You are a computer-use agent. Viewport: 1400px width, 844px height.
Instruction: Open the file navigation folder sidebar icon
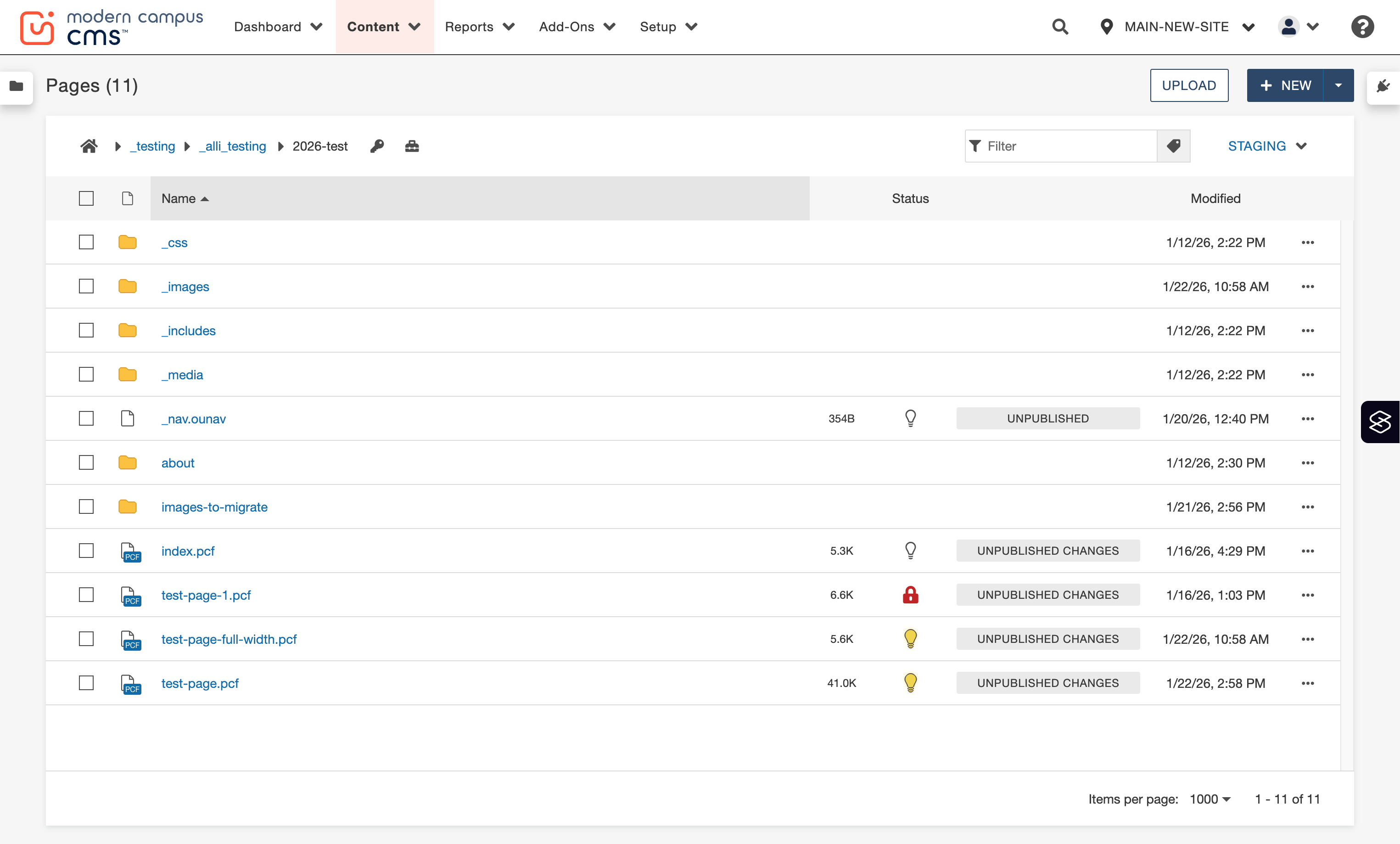coord(17,86)
